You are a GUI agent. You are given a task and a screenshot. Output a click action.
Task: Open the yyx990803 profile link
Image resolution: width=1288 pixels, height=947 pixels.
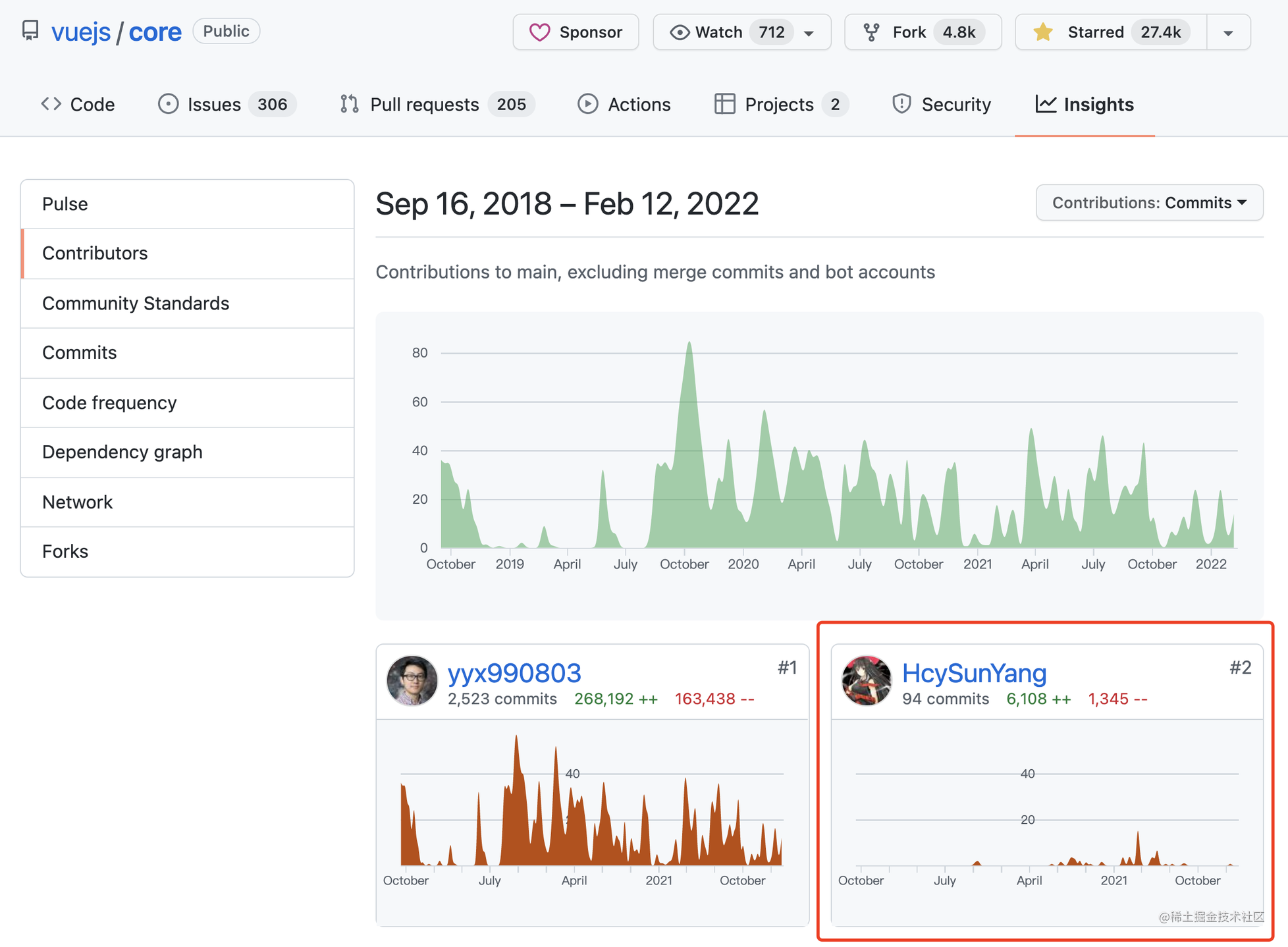(x=514, y=673)
